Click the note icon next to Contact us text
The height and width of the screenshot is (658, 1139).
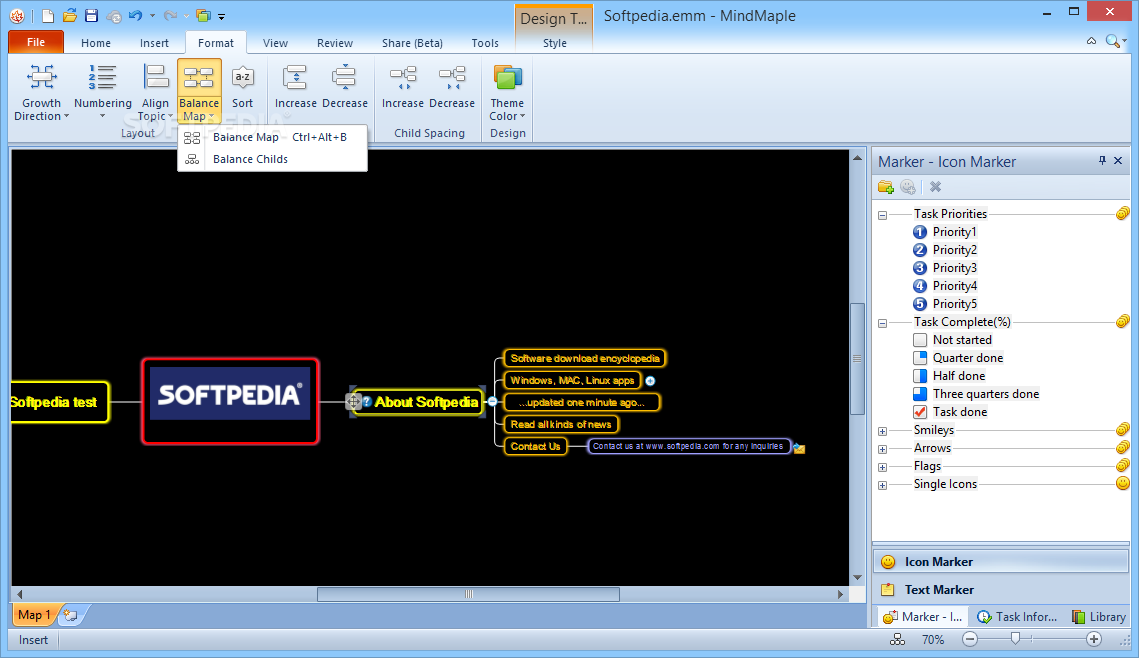pos(799,448)
